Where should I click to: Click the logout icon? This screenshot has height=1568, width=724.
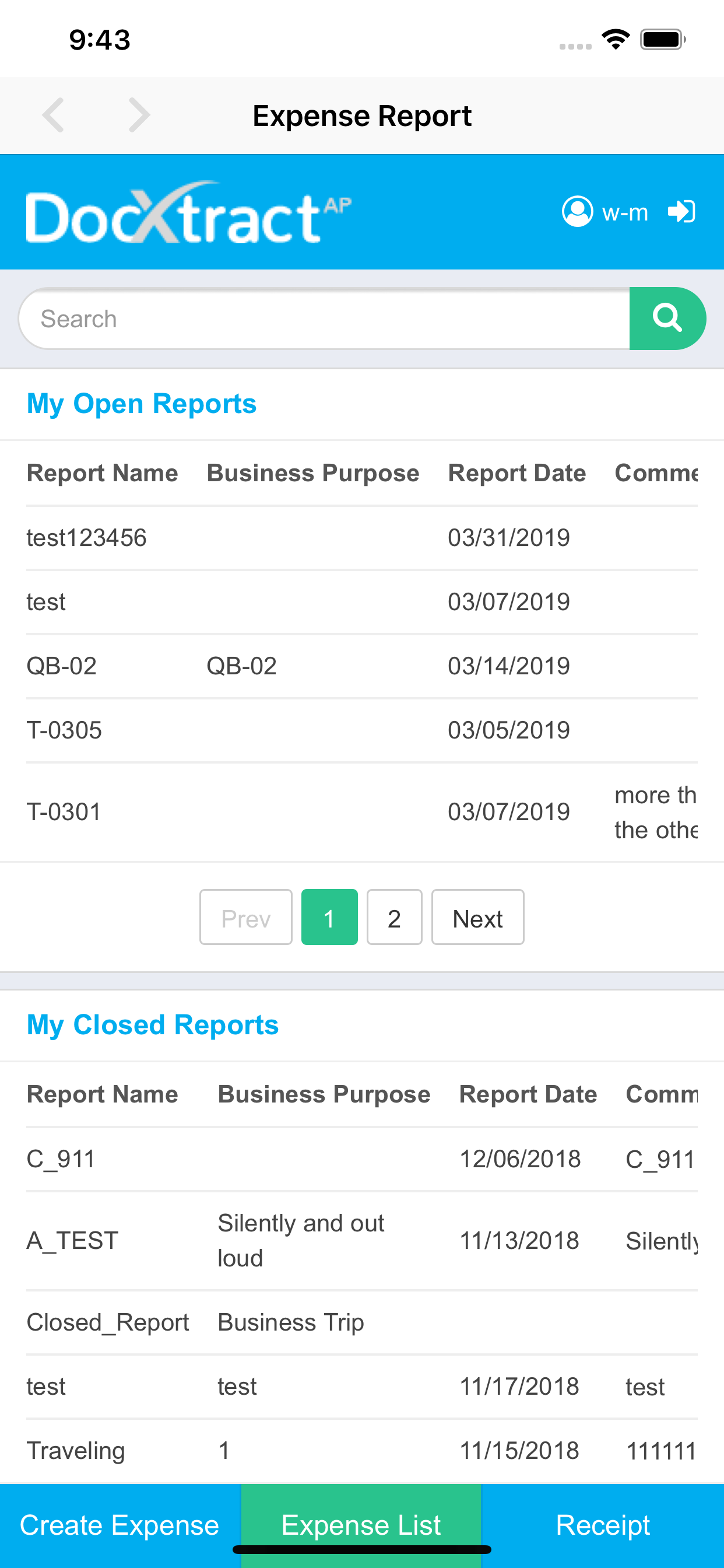[681, 211]
